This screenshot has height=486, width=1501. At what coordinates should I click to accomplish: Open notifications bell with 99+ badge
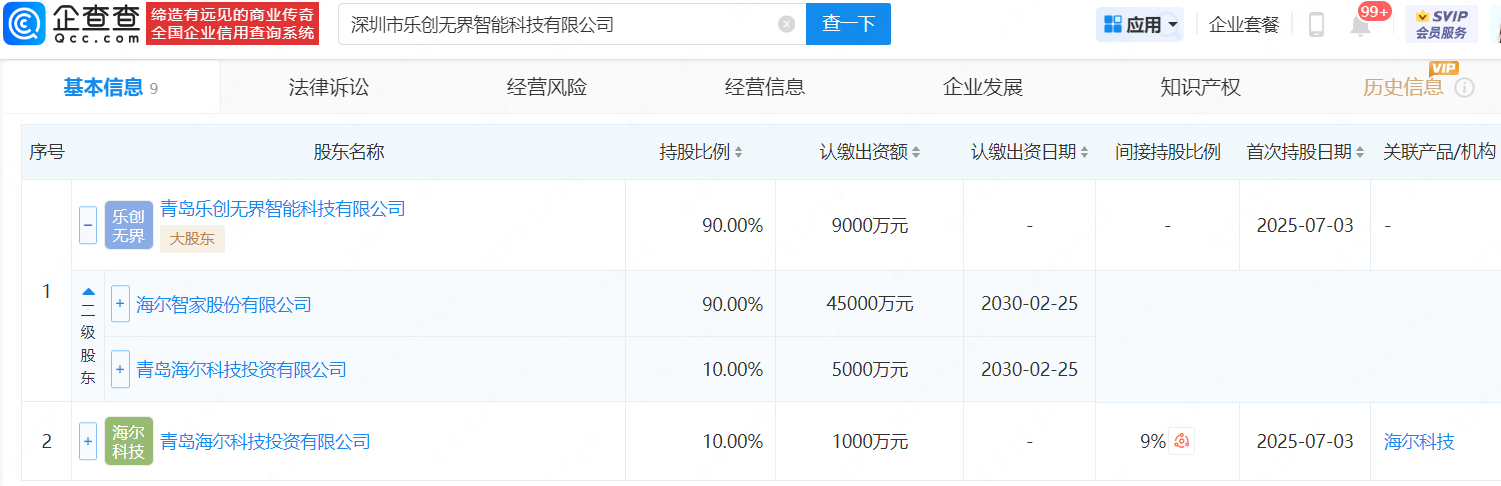(x=1361, y=25)
